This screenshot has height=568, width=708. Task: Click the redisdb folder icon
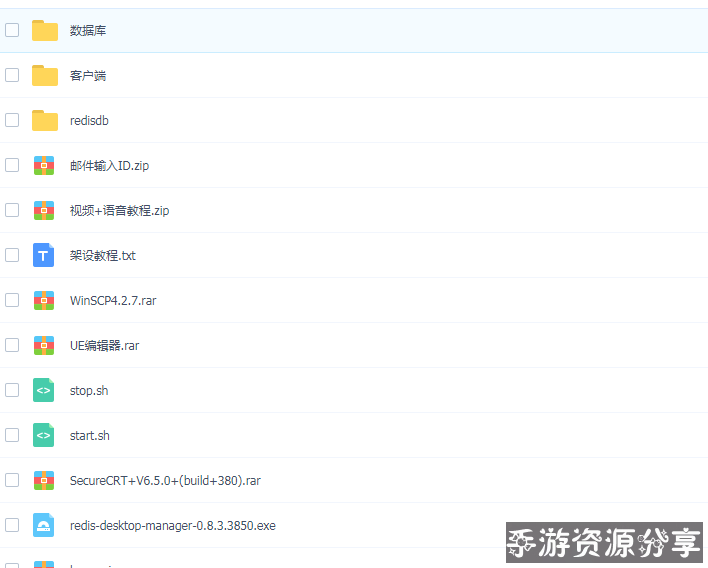[44, 120]
